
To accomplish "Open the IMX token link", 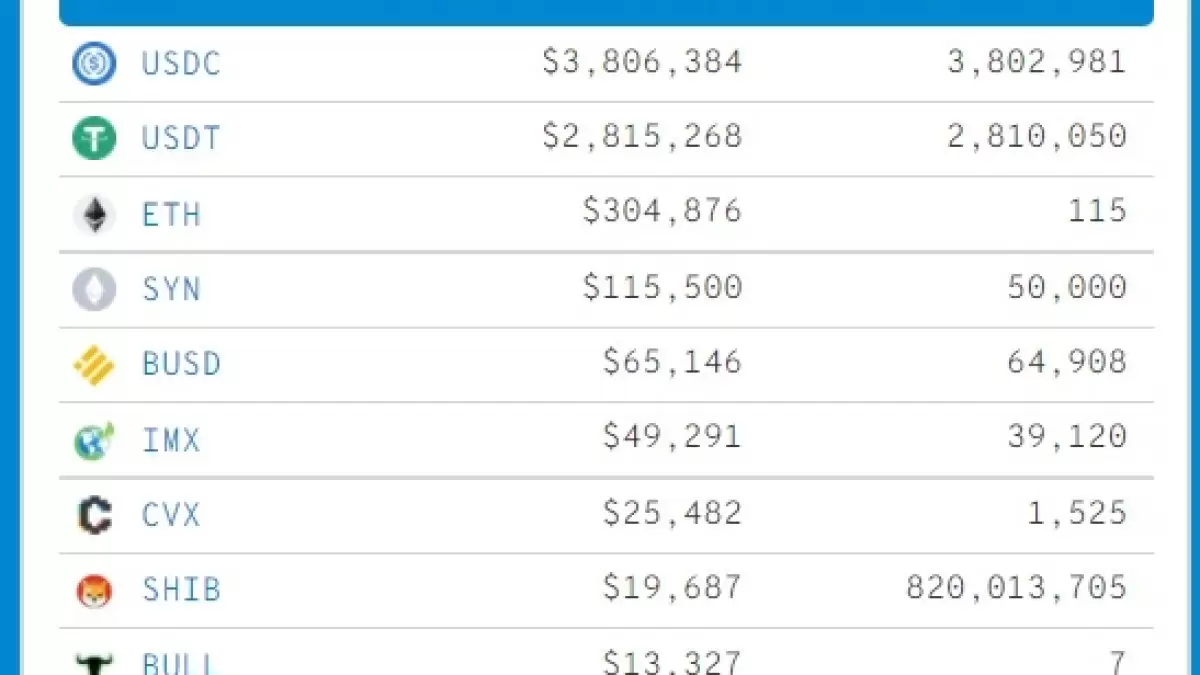I will (171, 440).
